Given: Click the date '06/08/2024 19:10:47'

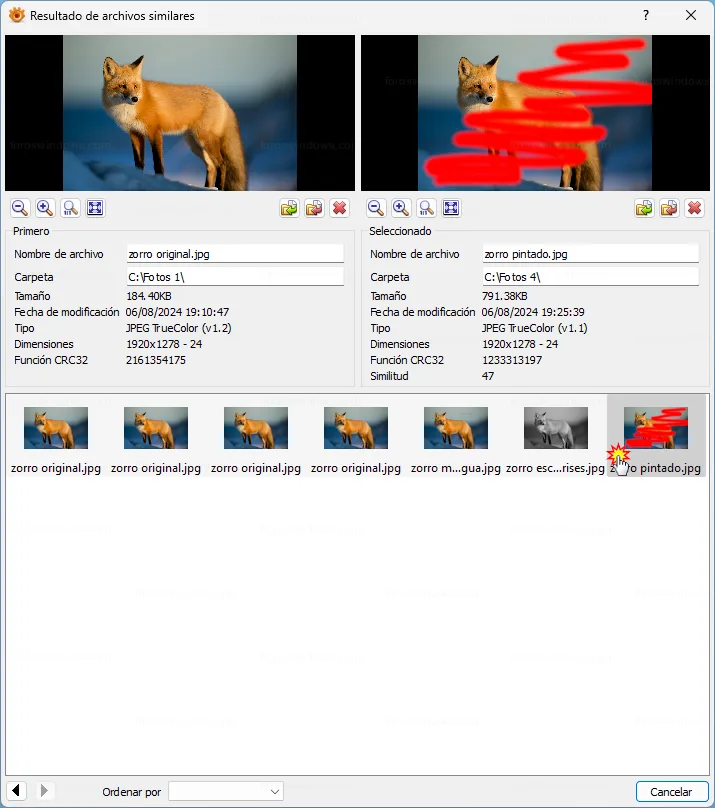Looking at the screenshot, I should [177, 312].
